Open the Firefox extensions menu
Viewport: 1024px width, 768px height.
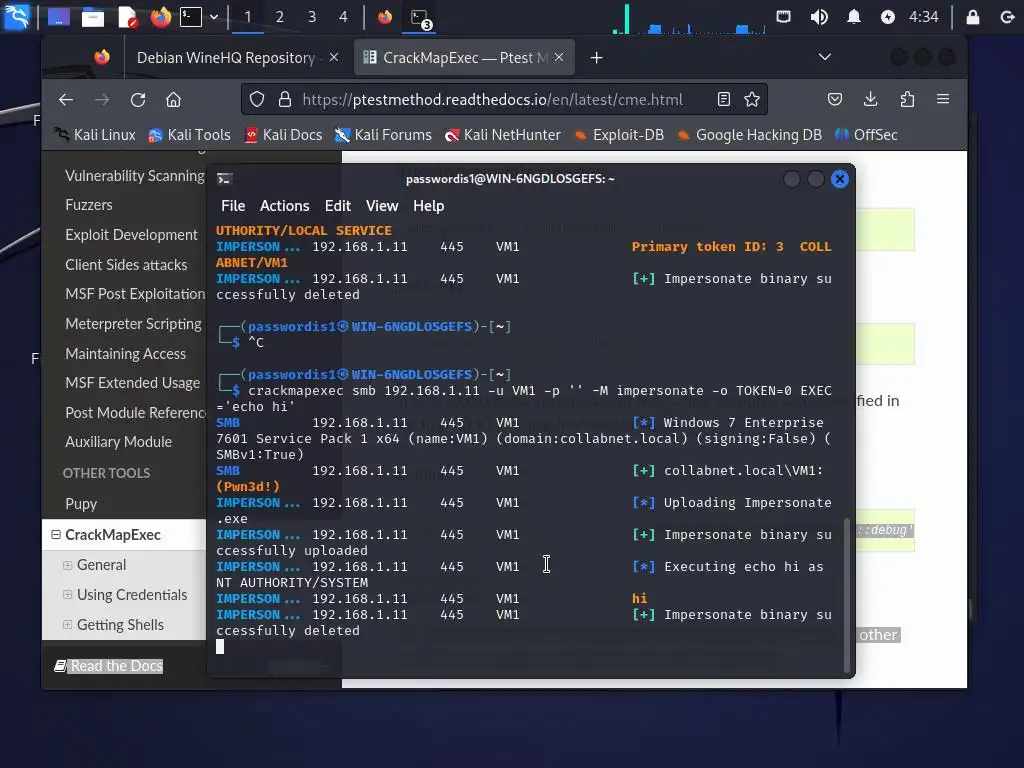click(x=907, y=99)
